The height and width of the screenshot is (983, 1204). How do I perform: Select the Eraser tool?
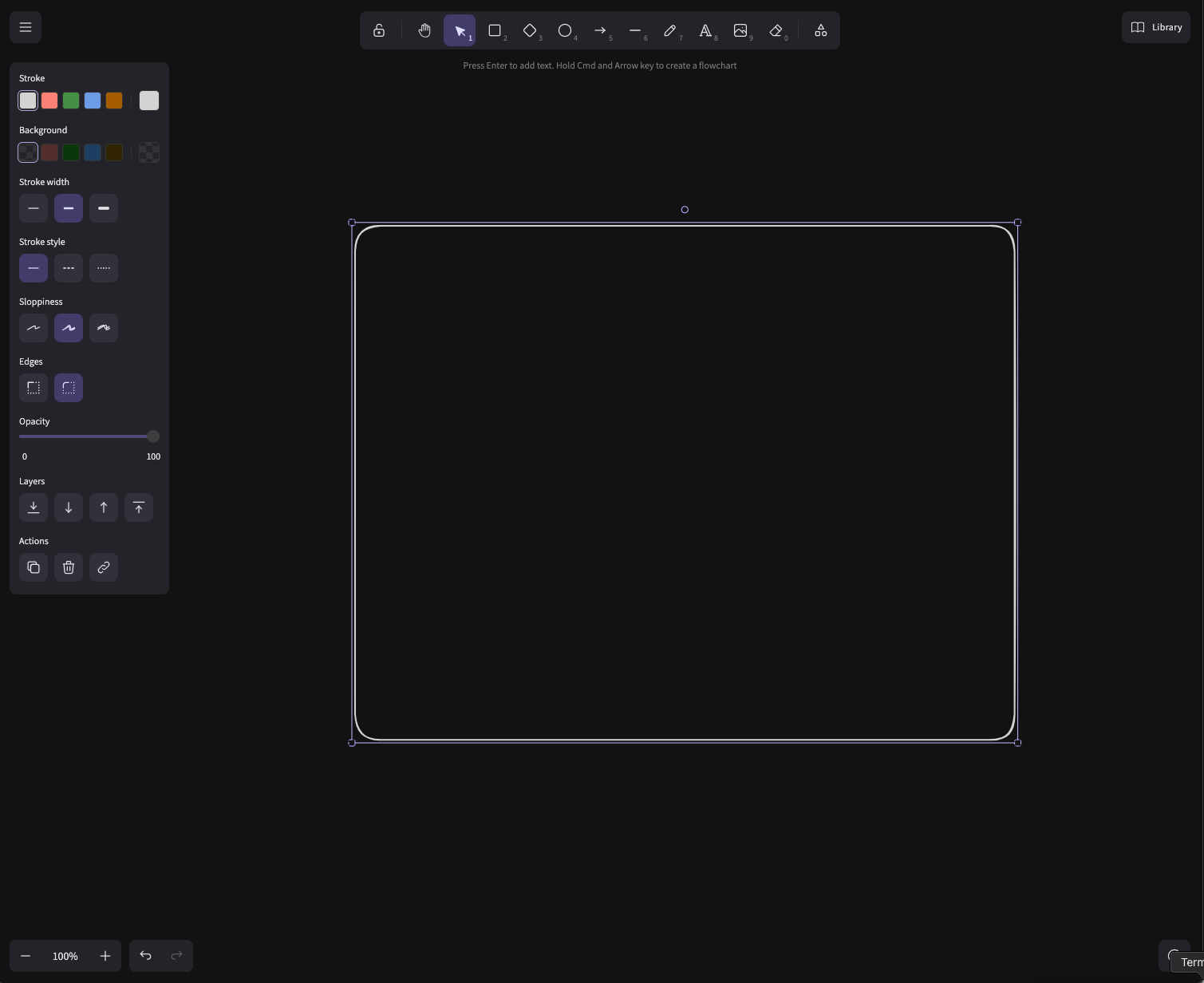775,30
